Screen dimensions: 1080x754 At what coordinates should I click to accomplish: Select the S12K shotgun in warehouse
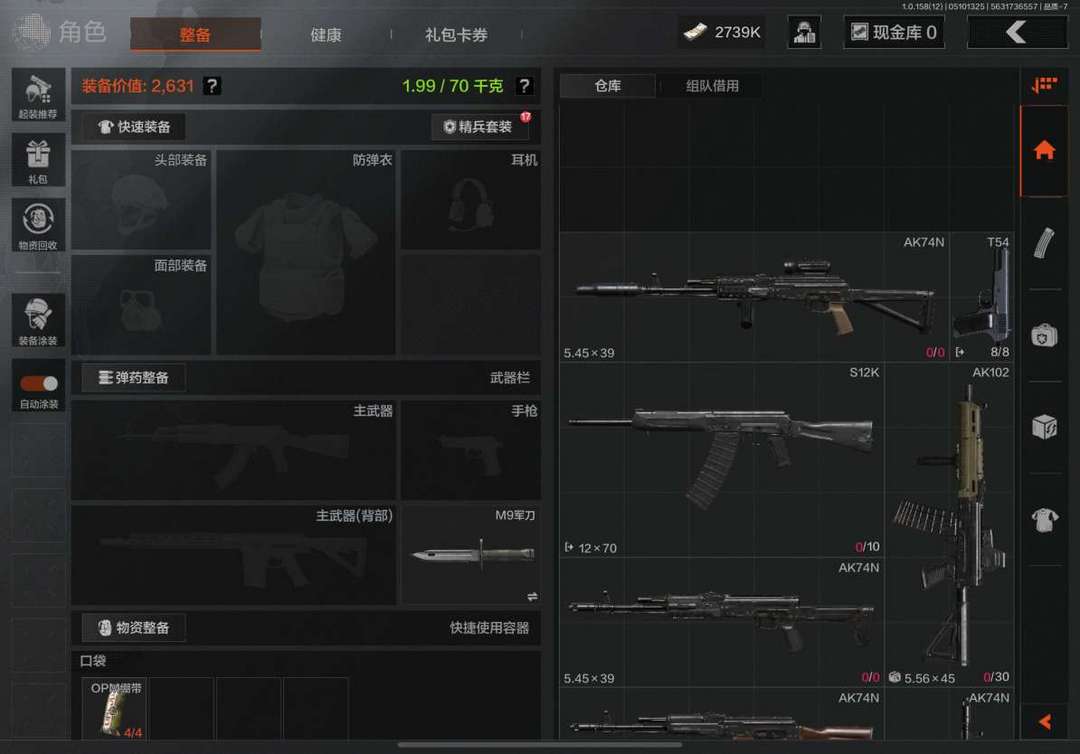pos(721,460)
